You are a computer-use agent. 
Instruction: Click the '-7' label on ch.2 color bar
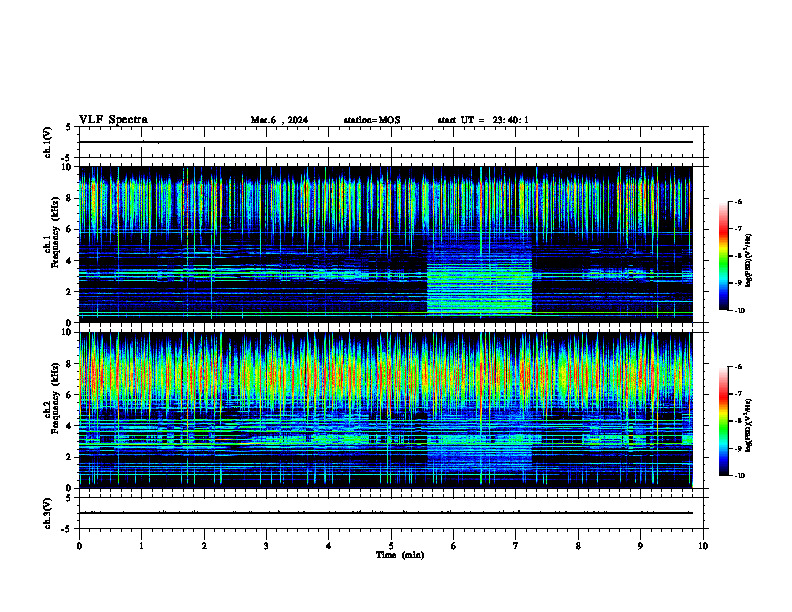click(738, 394)
